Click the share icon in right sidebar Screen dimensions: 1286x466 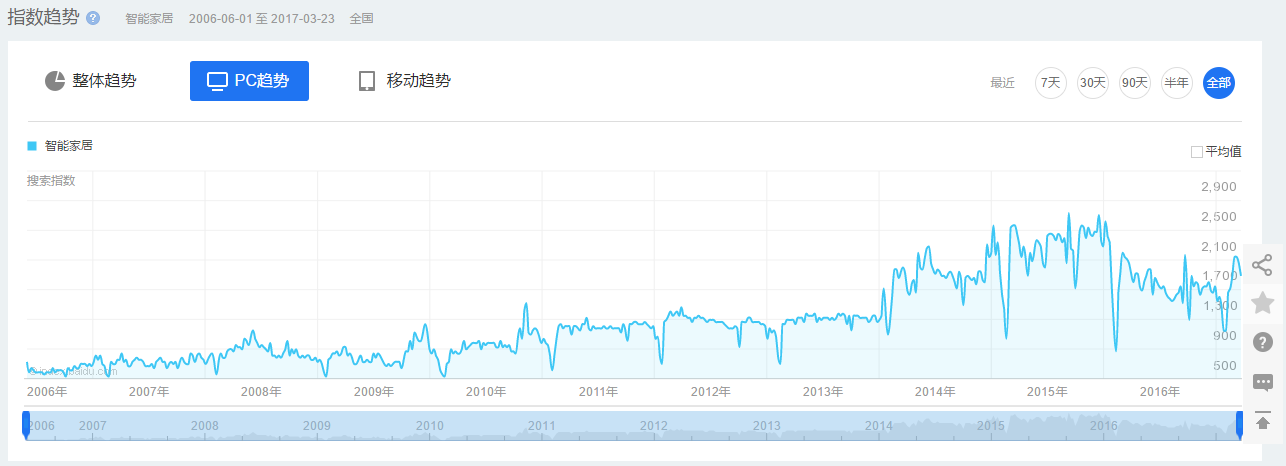tap(1262, 265)
